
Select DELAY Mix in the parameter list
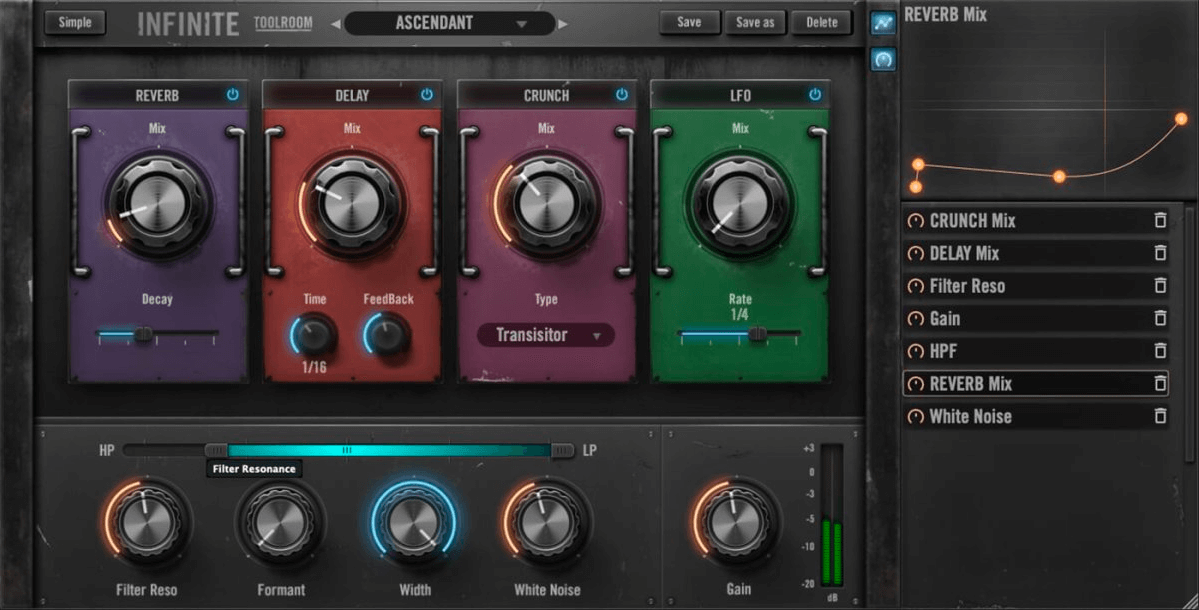click(964, 254)
